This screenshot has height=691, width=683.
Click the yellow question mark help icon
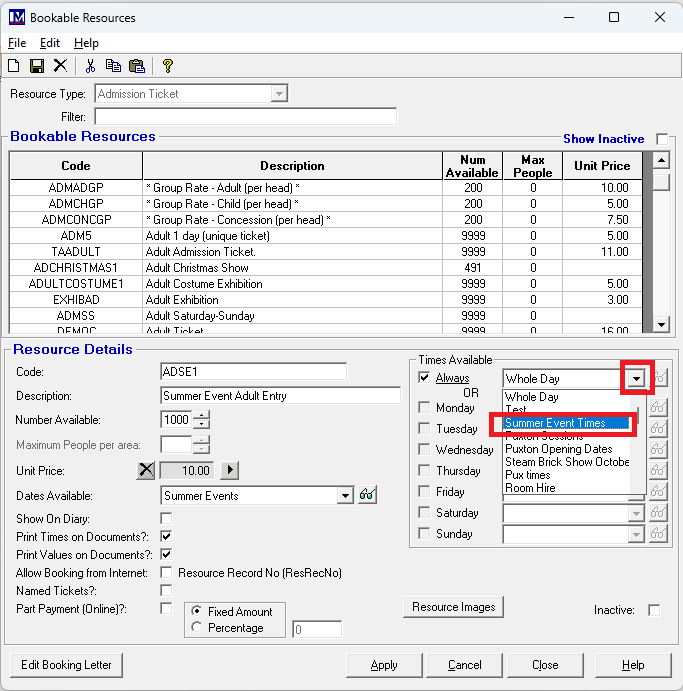tap(167, 66)
